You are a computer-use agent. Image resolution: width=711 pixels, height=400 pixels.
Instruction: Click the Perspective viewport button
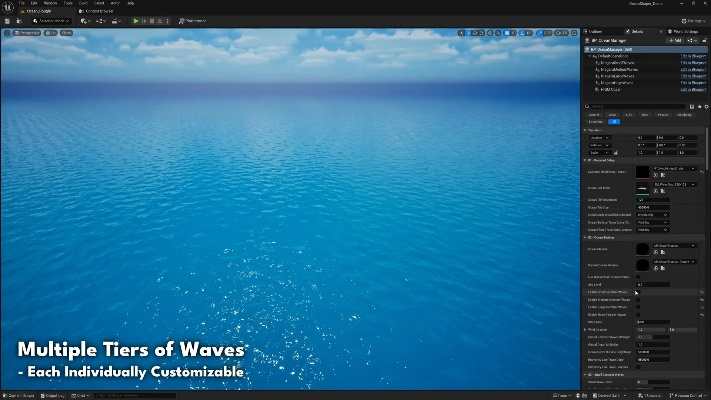[x=28, y=33]
